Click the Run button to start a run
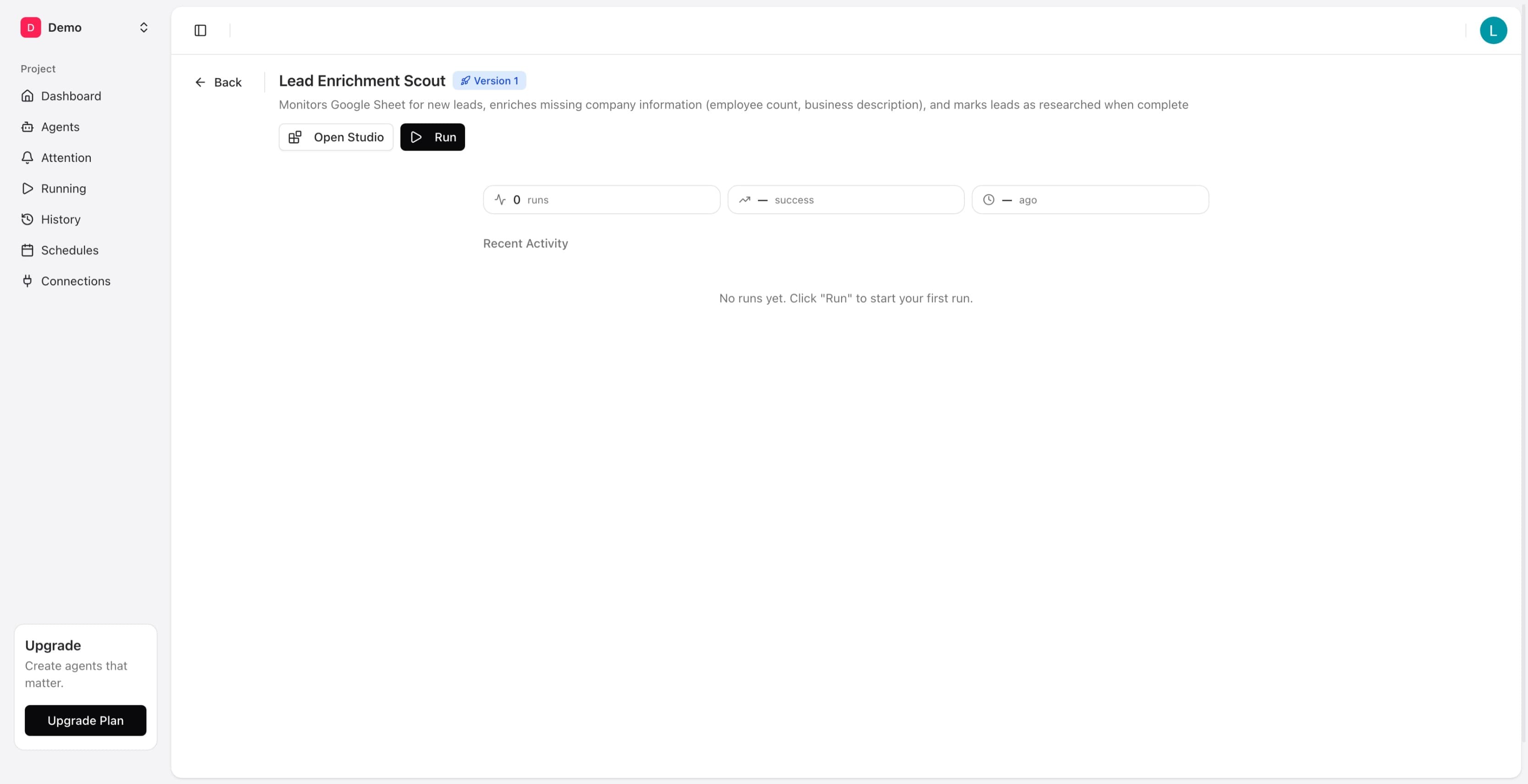 (432, 137)
